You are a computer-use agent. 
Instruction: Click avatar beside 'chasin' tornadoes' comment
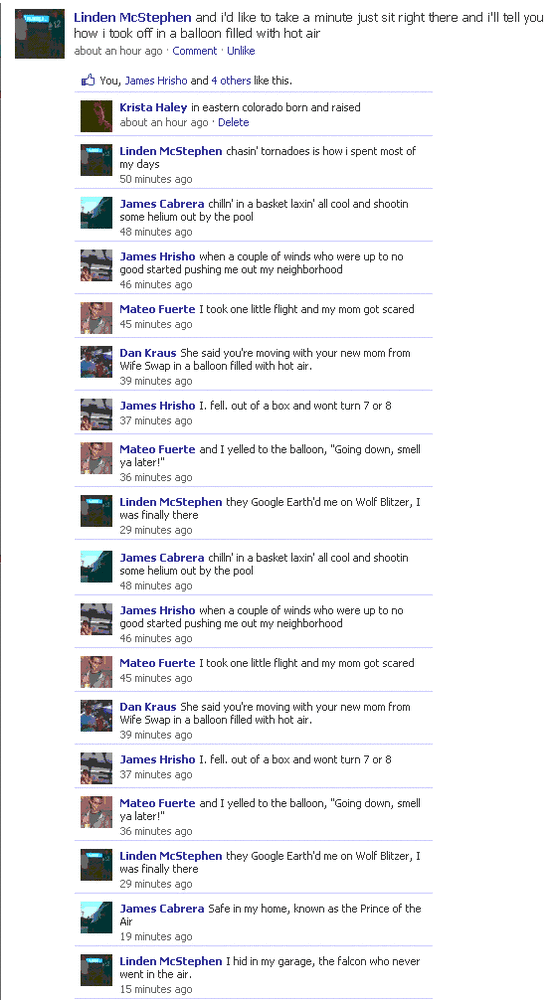click(96, 159)
